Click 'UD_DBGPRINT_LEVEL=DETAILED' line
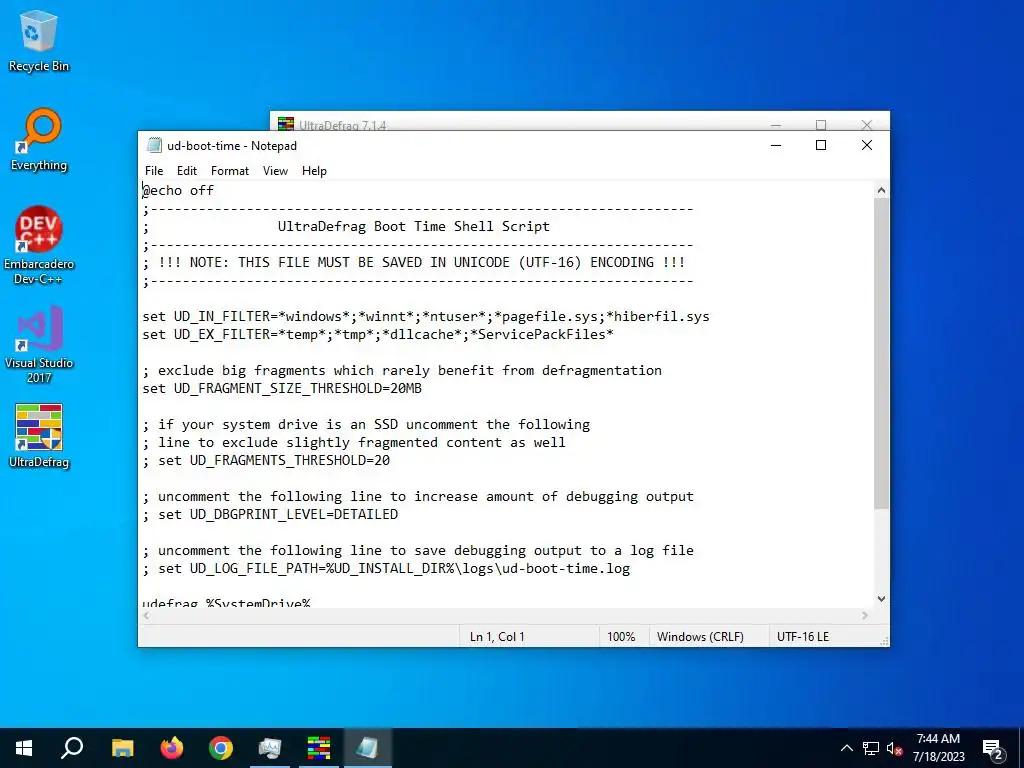The width and height of the screenshot is (1024, 768). point(270,515)
